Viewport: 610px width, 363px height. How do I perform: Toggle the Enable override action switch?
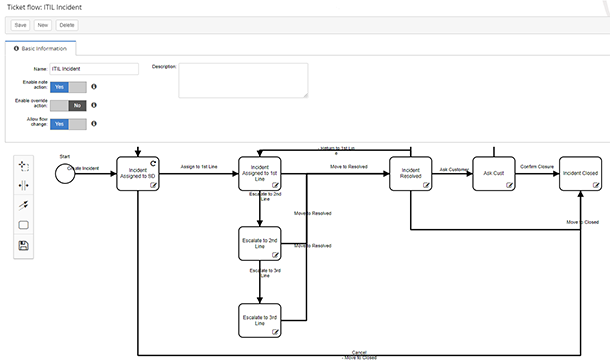tap(68, 105)
